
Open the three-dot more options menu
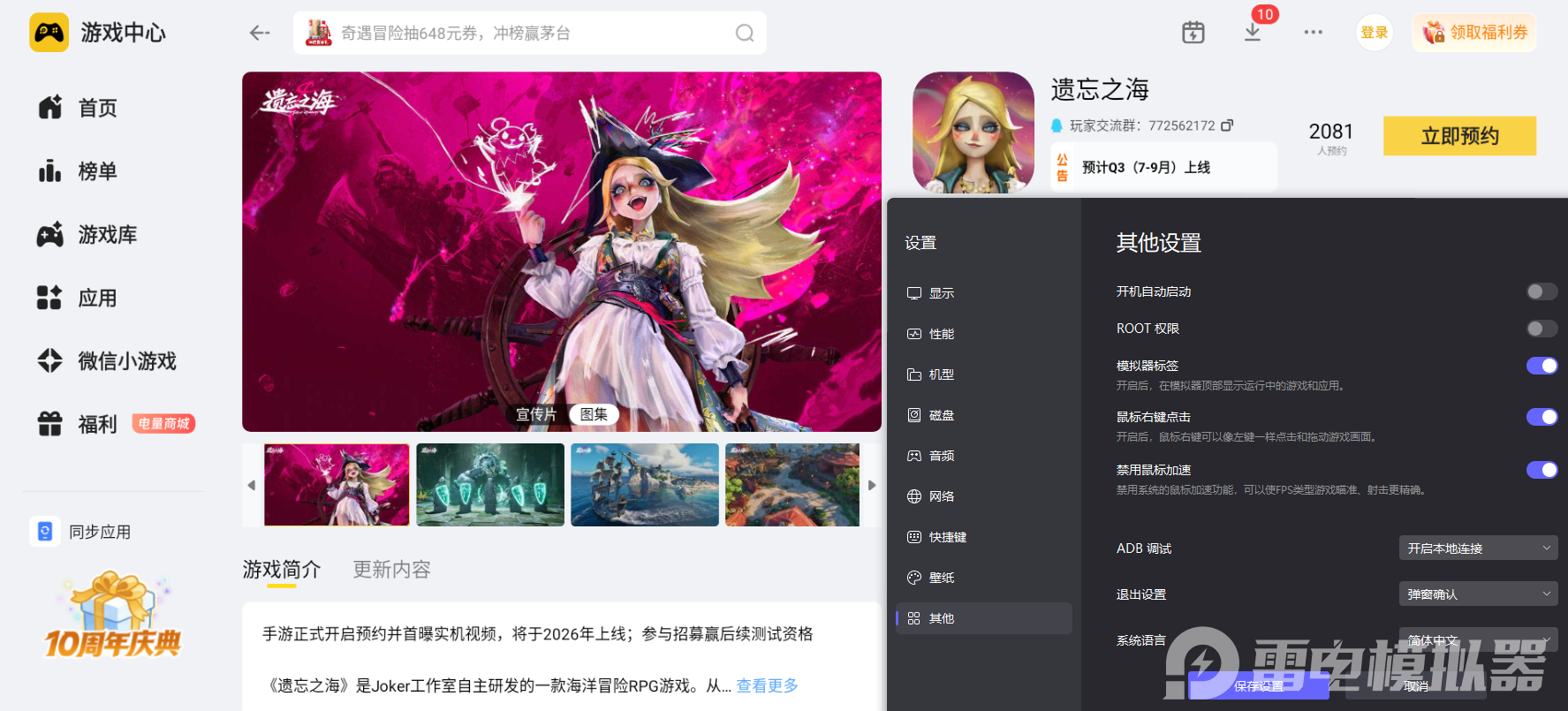(x=1314, y=33)
